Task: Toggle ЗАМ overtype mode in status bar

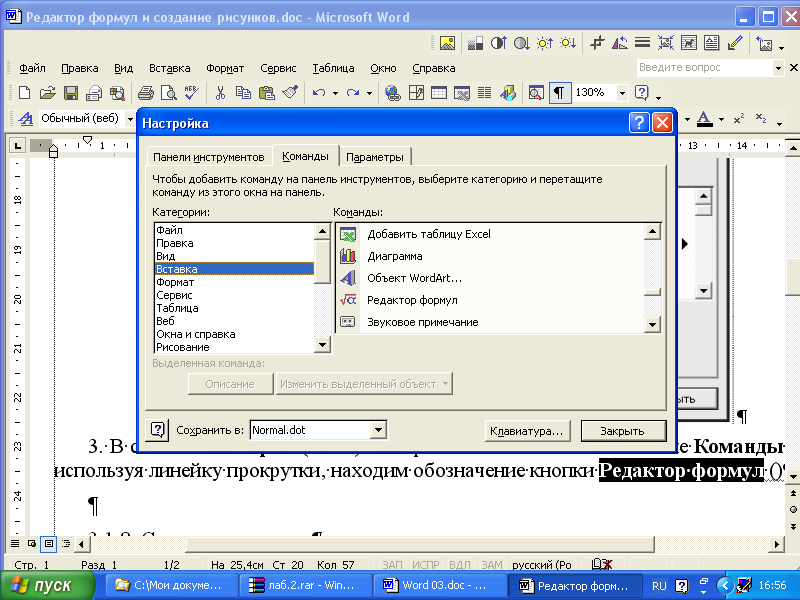Action: (491, 565)
